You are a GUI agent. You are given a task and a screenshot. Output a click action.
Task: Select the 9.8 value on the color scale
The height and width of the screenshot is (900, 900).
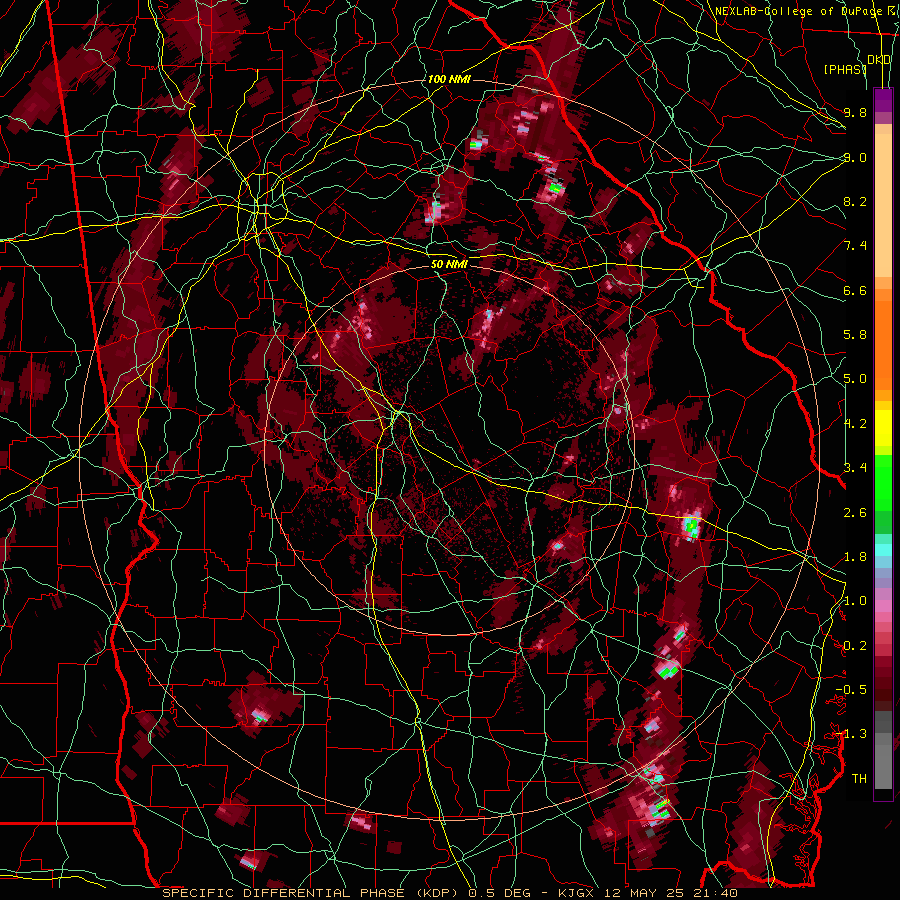pos(855,112)
